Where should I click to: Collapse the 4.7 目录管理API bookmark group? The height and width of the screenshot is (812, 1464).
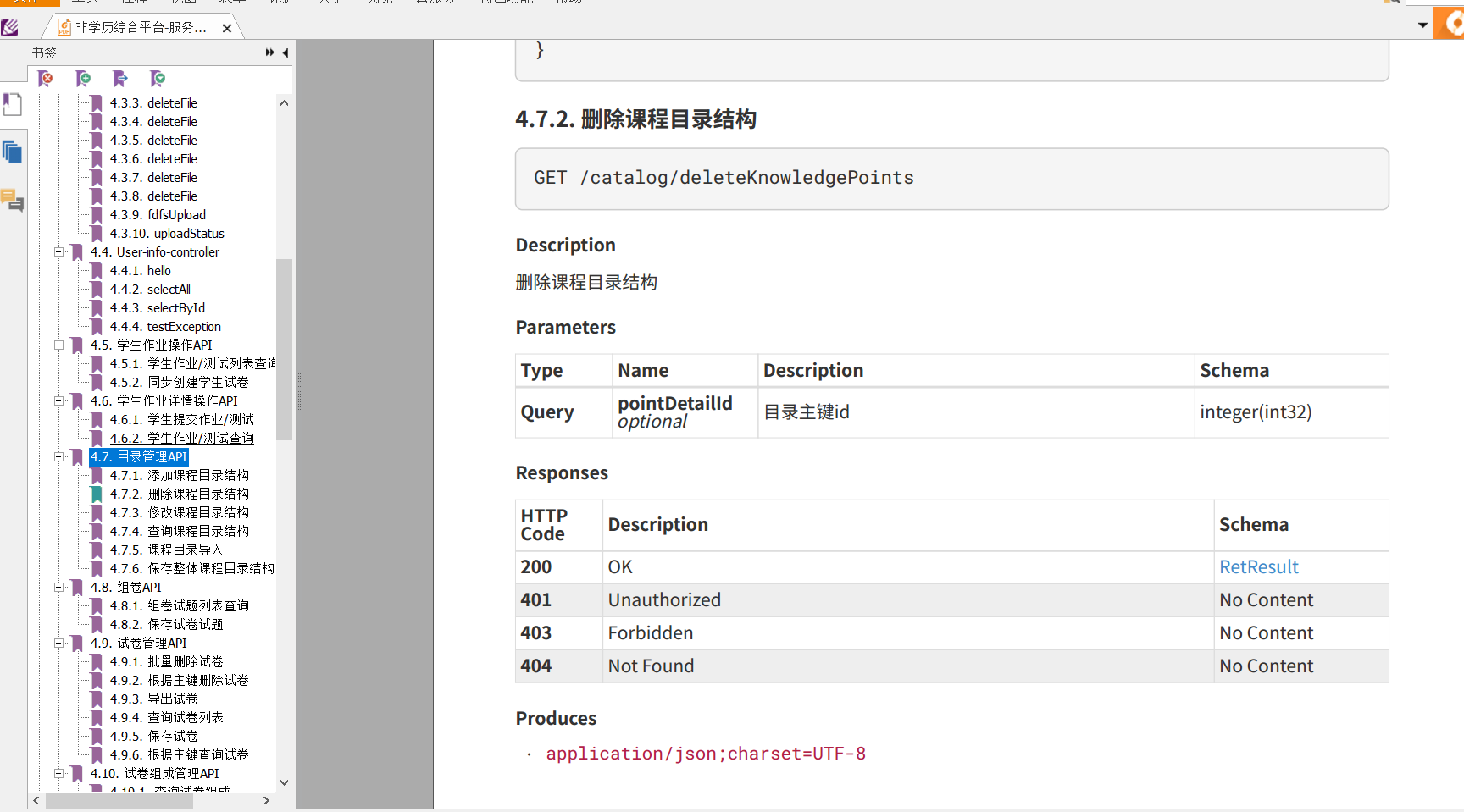pyautogui.click(x=58, y=456)
